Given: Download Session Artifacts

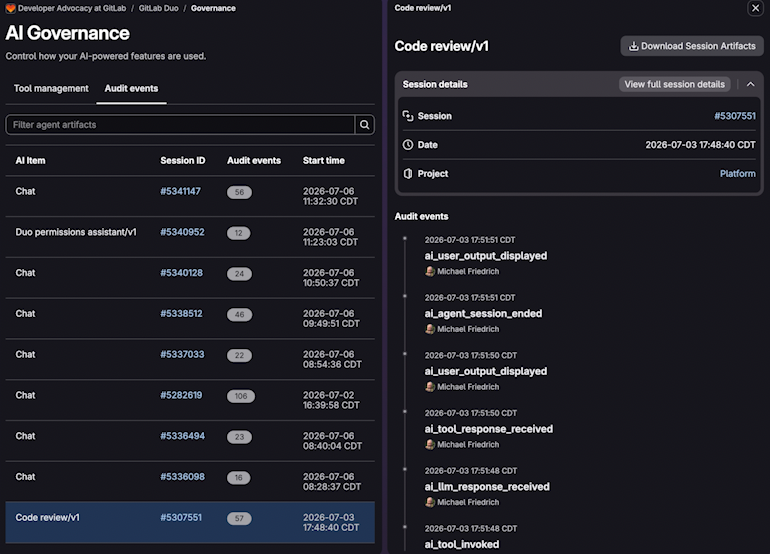Looking at the screenshot, I should pos(692,46).
